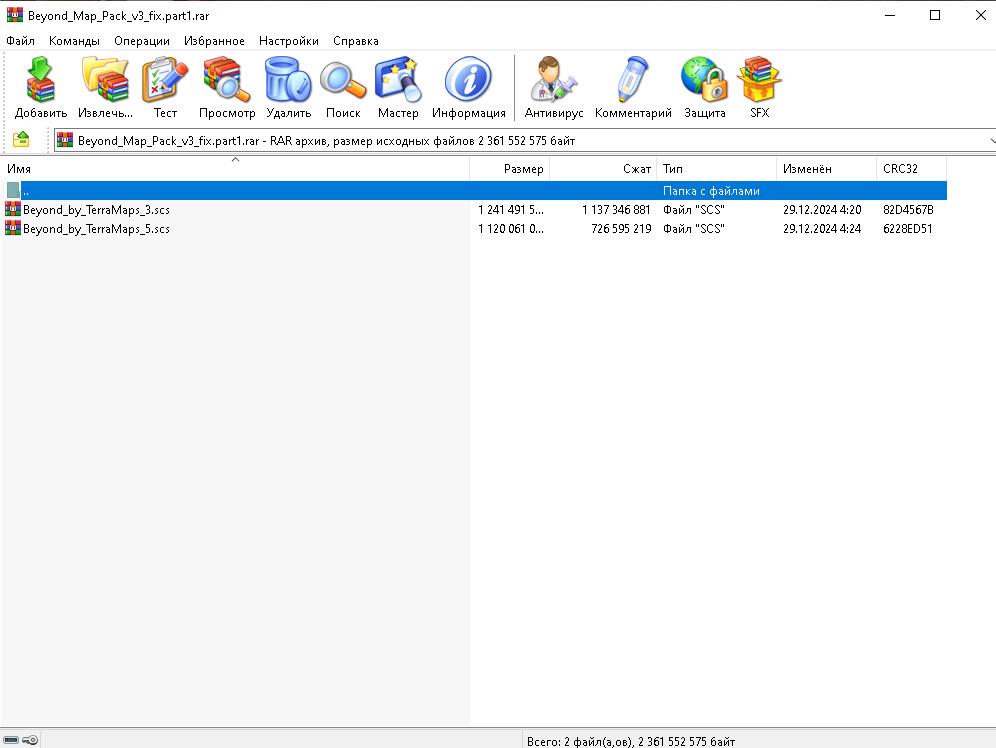Screen dimensions: 996x748
Task: Add archive Комментарий via toolbar
Action: point(633,87)
